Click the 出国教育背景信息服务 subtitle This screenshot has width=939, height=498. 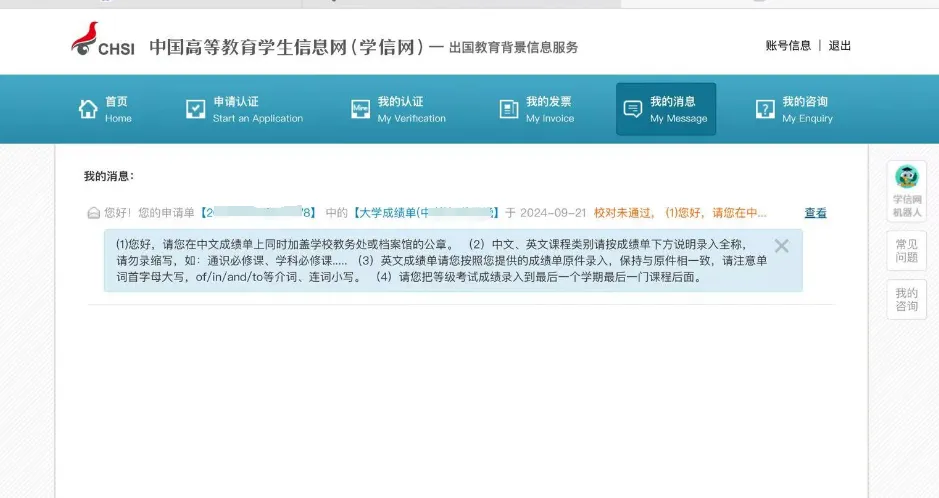click(513, 47)
